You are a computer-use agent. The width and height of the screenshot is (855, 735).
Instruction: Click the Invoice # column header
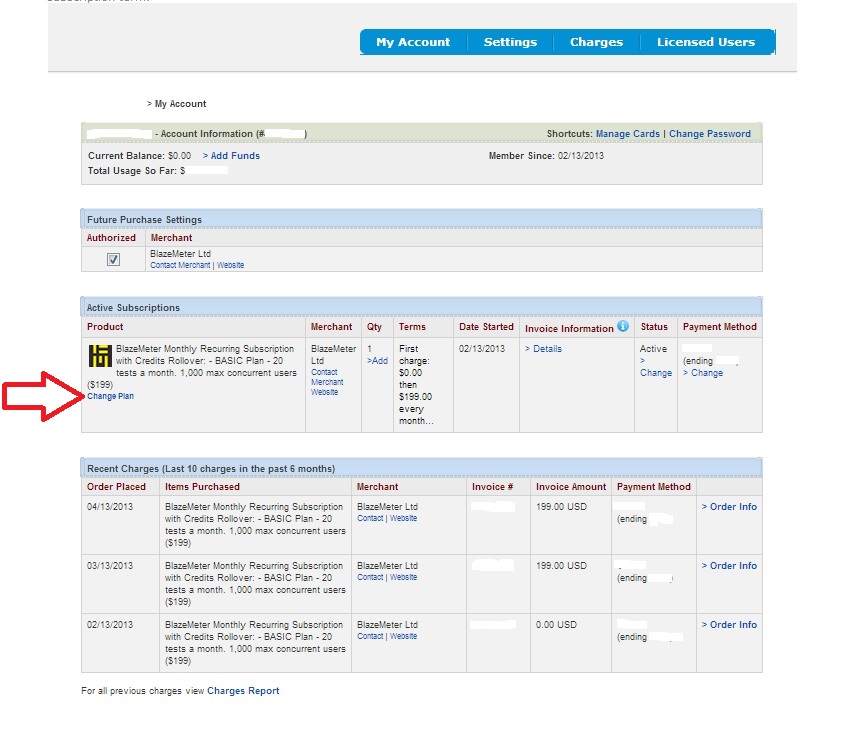tap(492, 486)
